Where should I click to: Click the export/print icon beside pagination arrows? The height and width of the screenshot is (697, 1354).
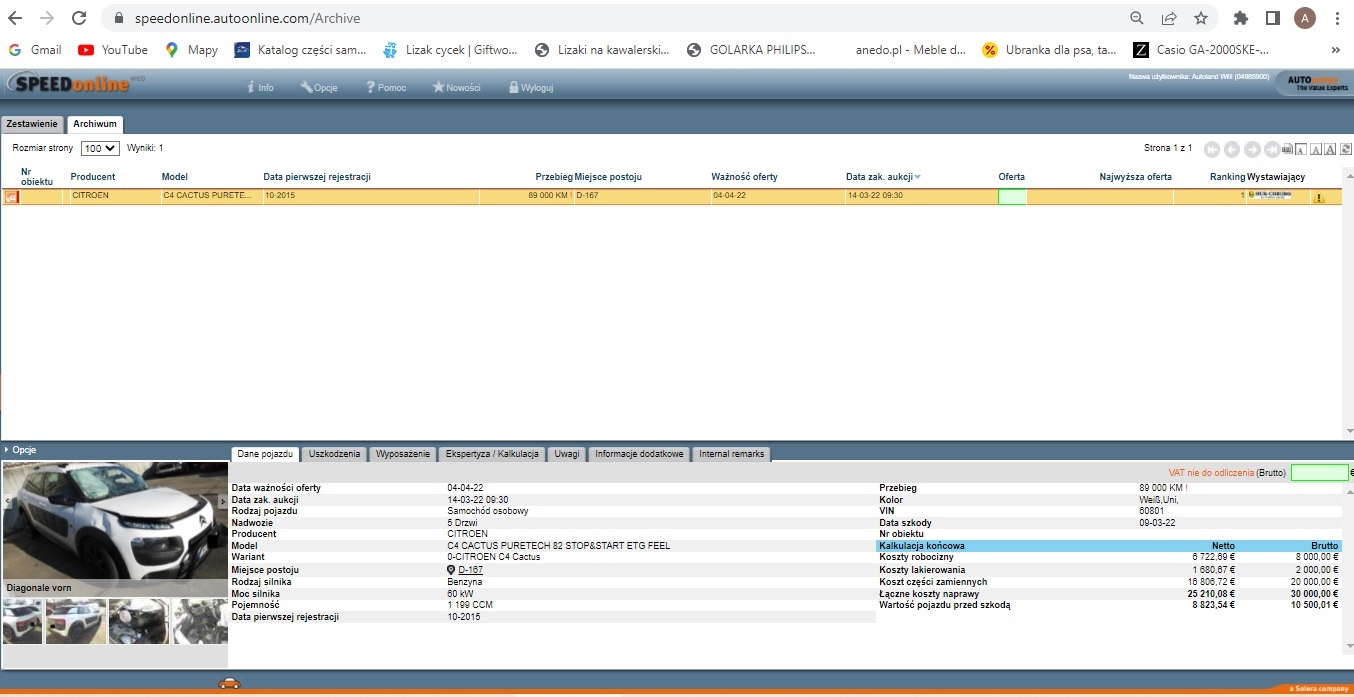click(x=1287, y=149)
